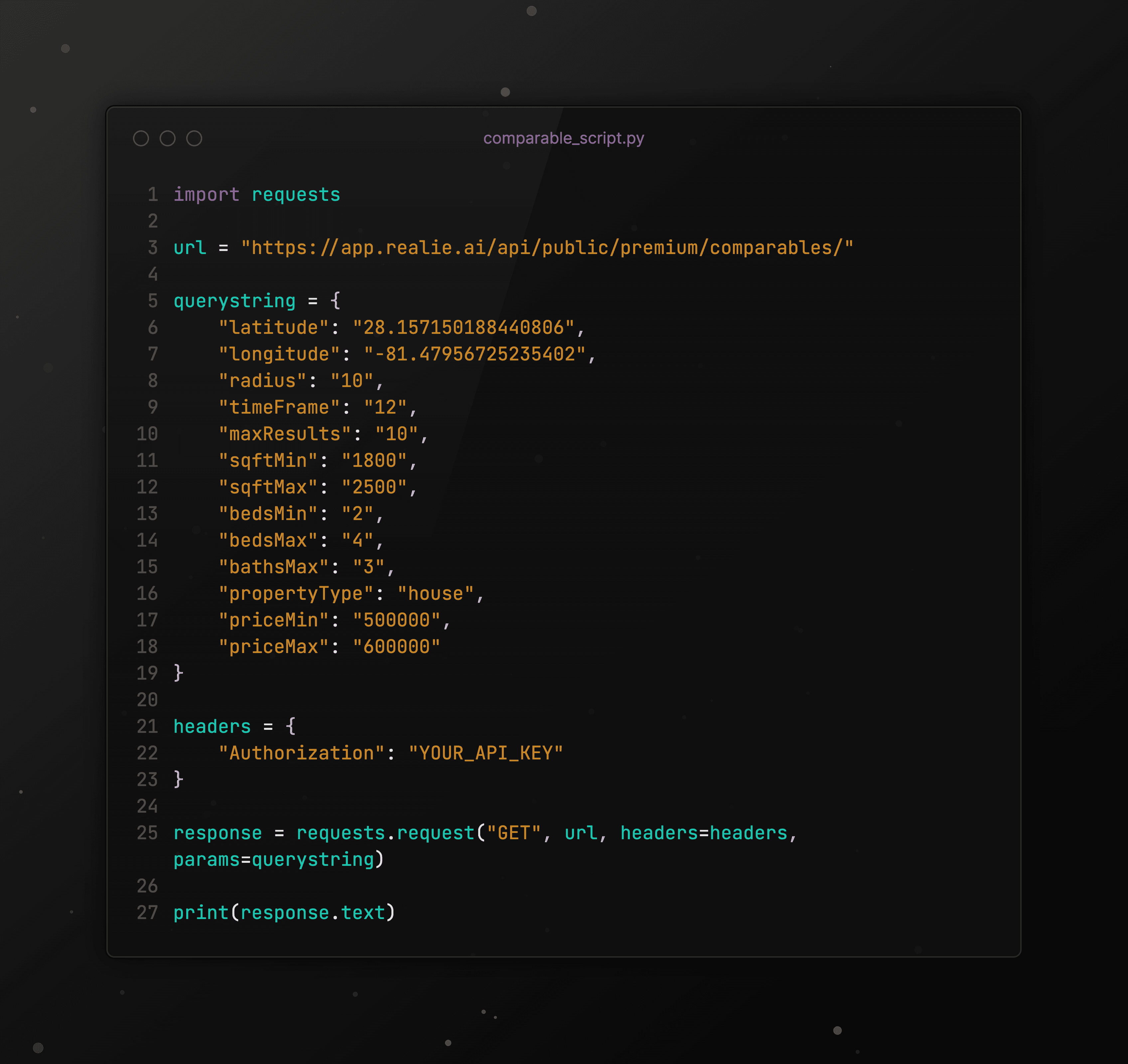
Task: Click the opening brace after headers
Action: click(x=291, y=727)
